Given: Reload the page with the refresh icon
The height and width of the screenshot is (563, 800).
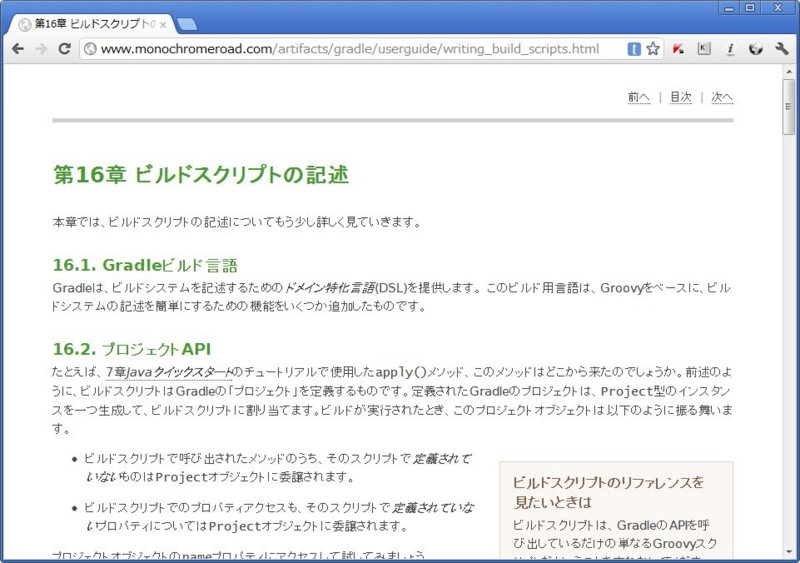Looking at the screenshot, I should (64, 48).
